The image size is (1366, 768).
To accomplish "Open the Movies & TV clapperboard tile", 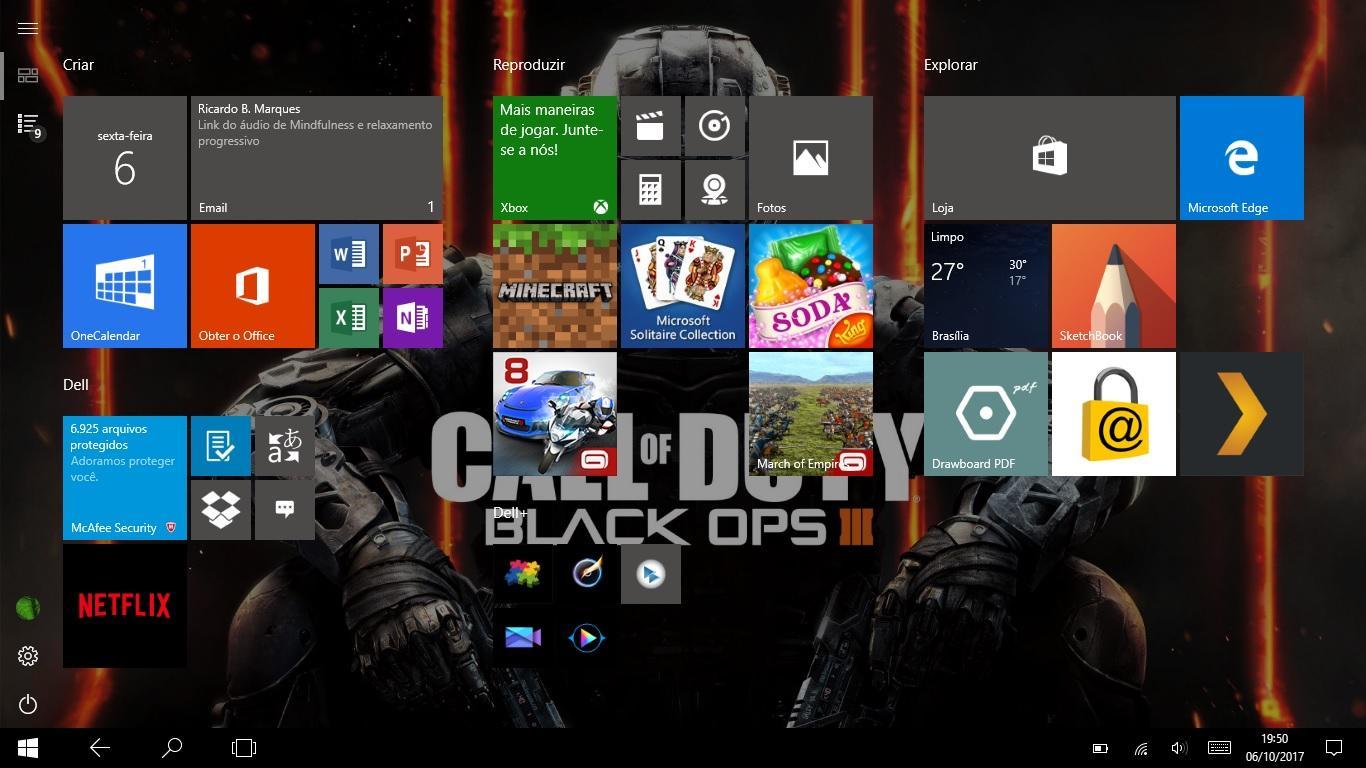I will click(651, 126).
